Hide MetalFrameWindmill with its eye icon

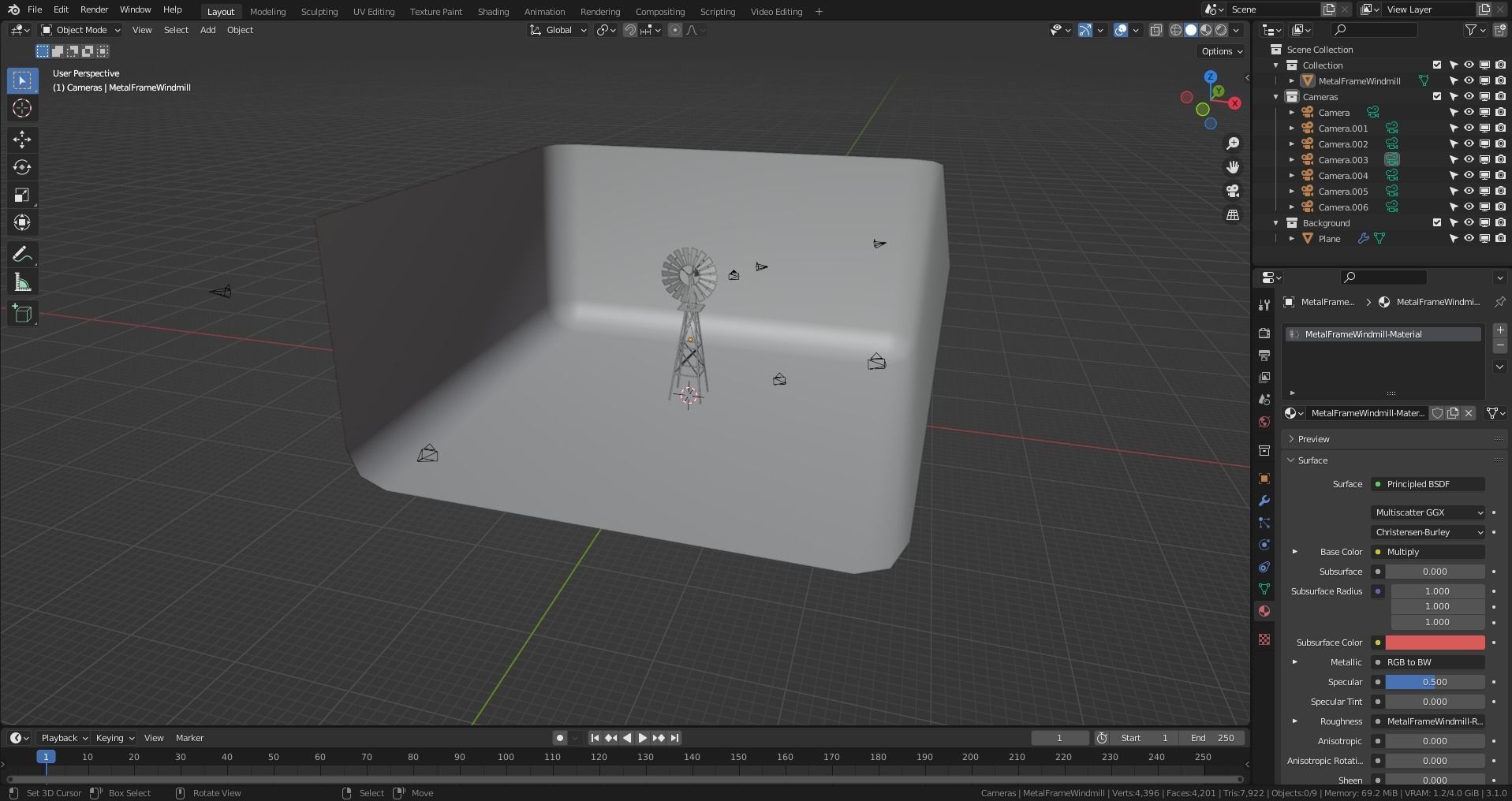coord(1469,81)
